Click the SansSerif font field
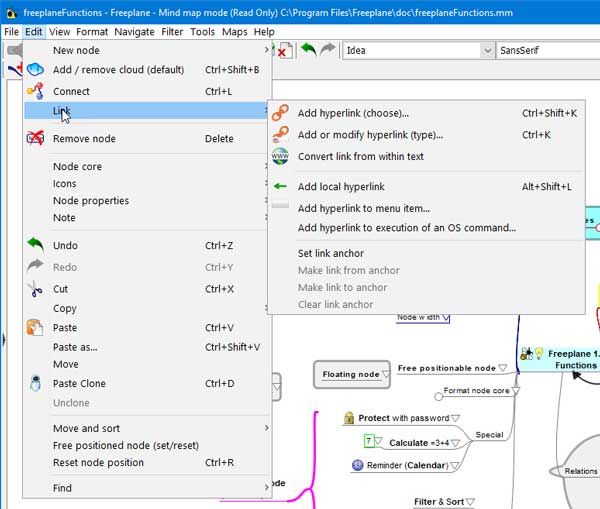This screenshot has width=600, height=509. point(548,51)
